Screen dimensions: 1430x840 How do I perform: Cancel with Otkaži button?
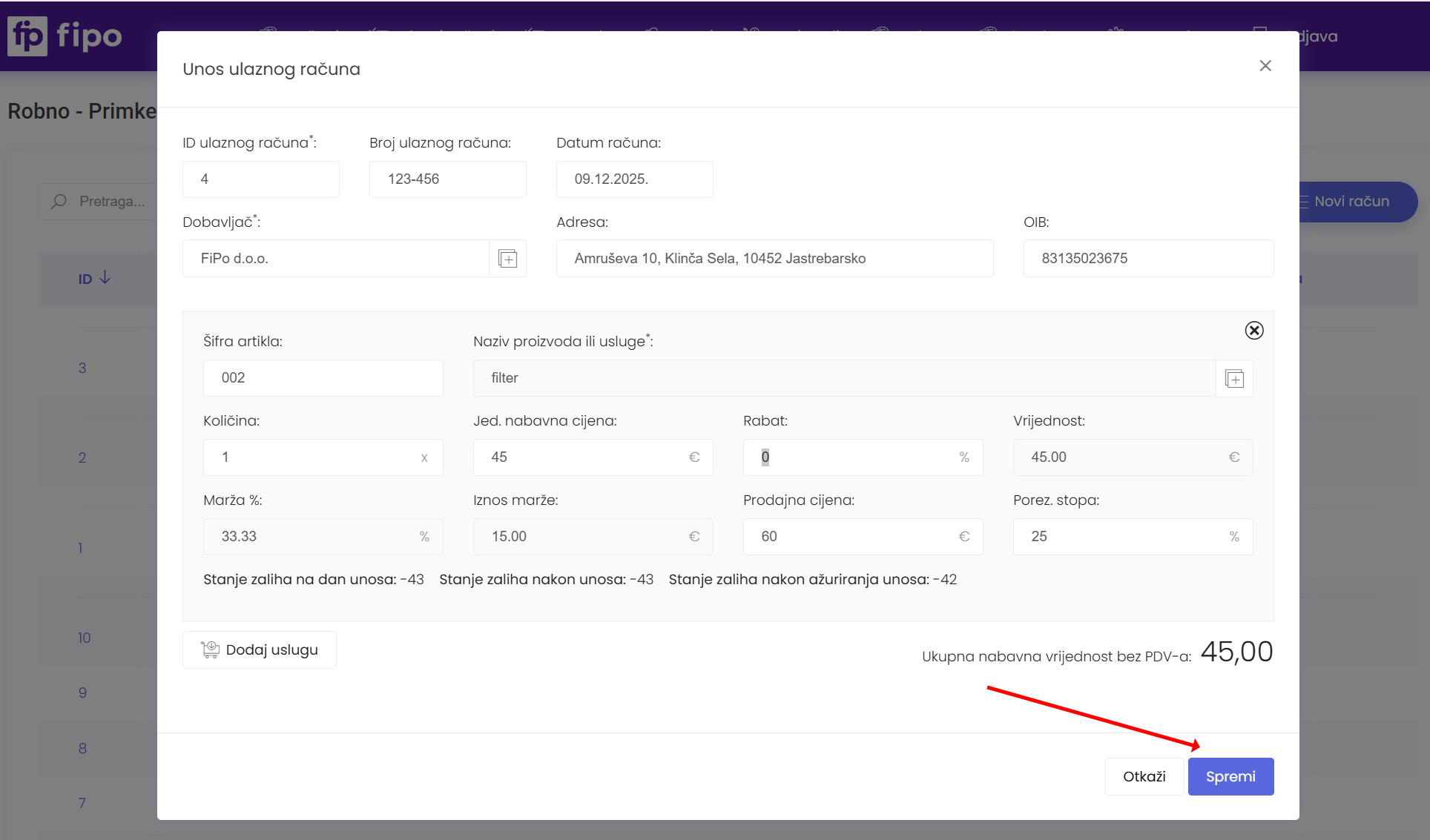(1144, 776)
